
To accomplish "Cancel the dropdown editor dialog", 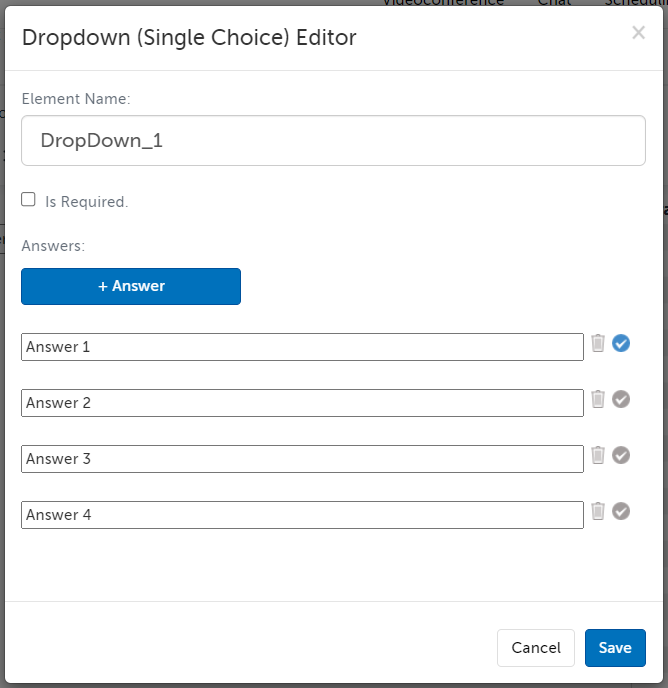I will [536, 648].
